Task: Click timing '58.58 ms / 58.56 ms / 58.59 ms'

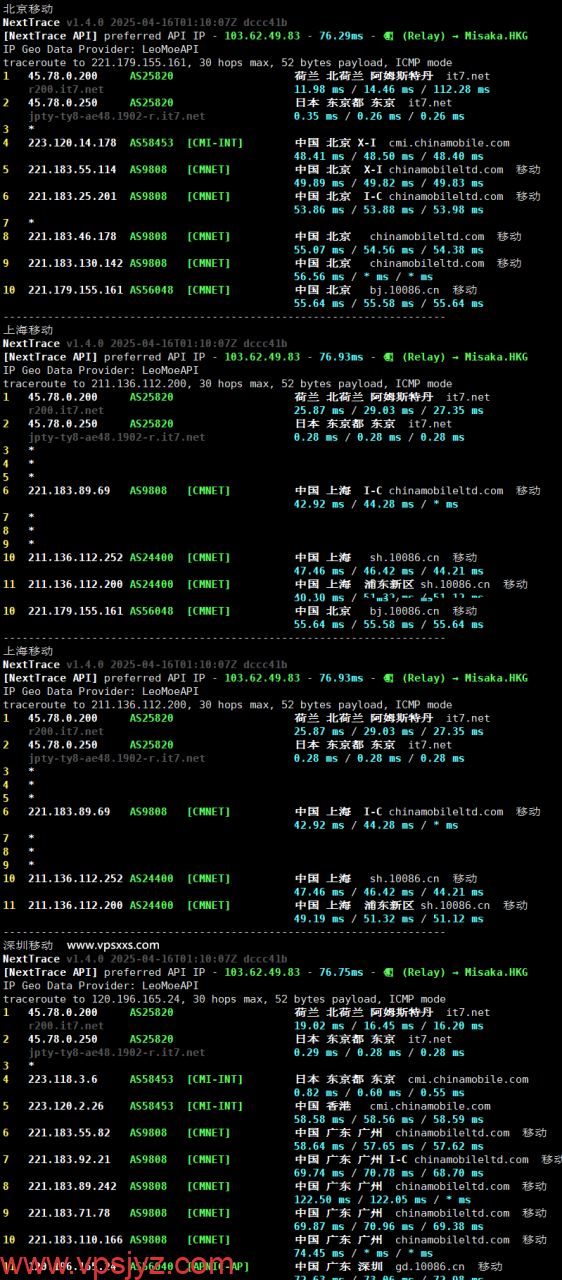Action: (x=388, y=1120)
